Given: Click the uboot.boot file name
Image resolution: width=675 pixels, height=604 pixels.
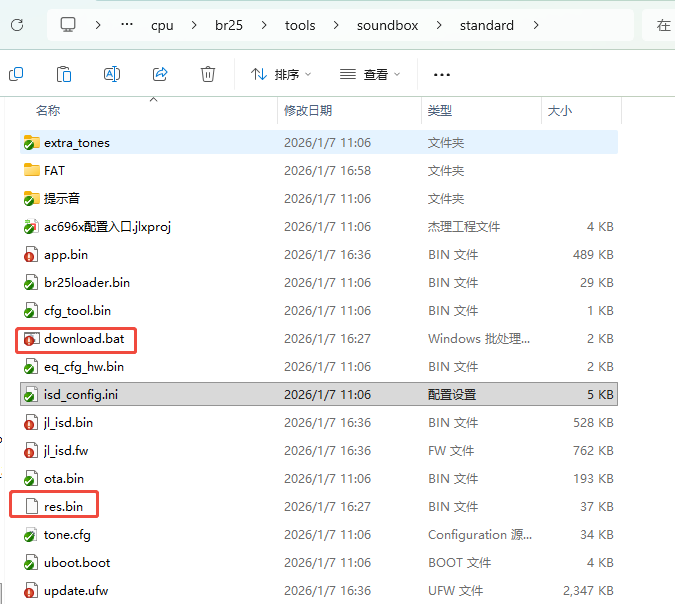Looking at the screenshot, I should (77, 563).
